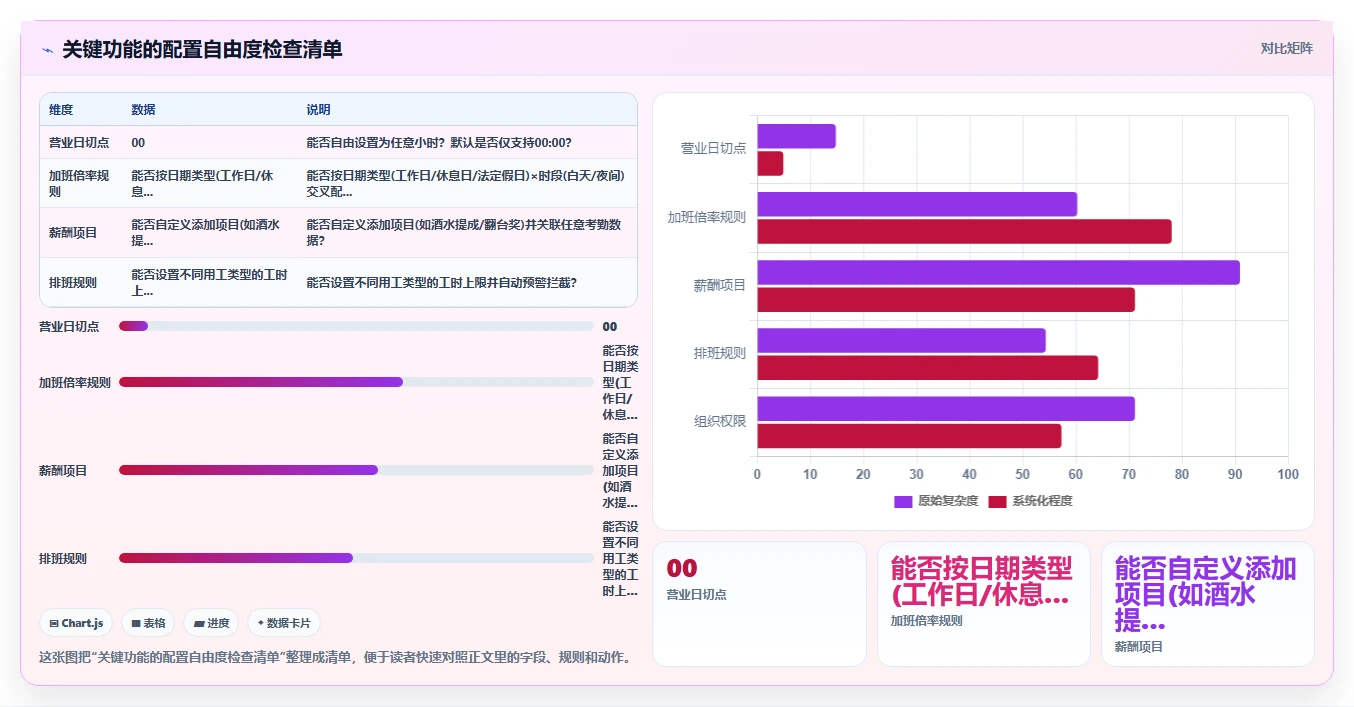Image resolution: width=1354 pixels, height=707 pixels.
Task: Click the 00 data card for 营业日切点
Action: pyautogui.click(x=759, y=604)
